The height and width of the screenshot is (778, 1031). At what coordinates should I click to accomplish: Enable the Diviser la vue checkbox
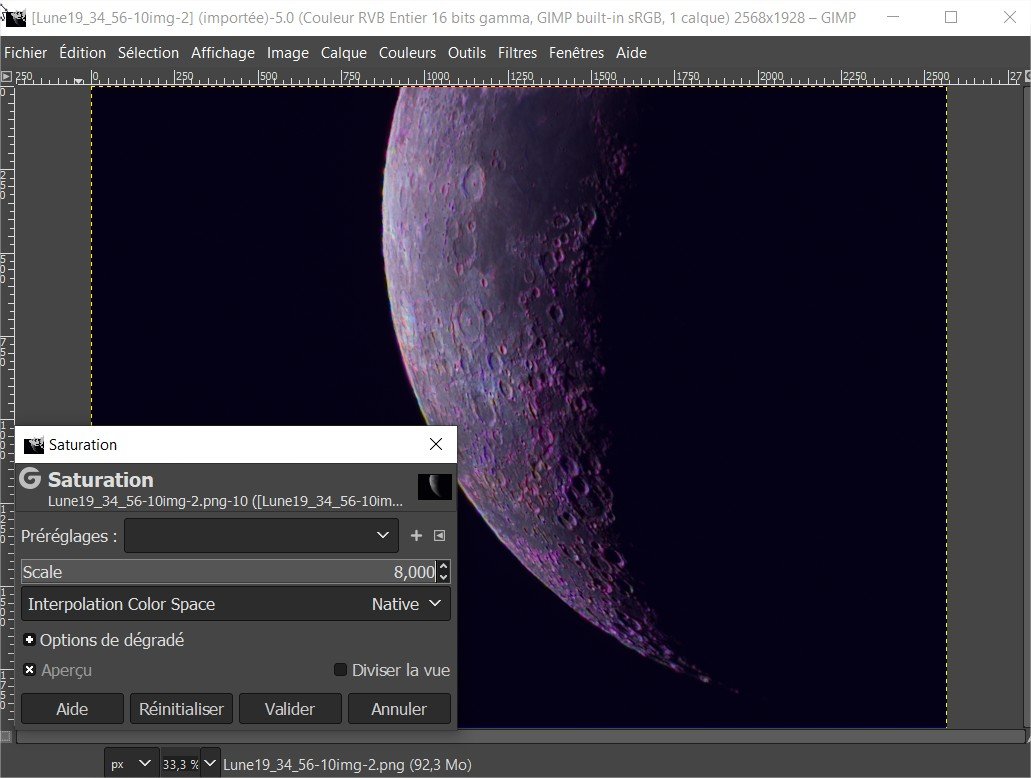[340, 670]
